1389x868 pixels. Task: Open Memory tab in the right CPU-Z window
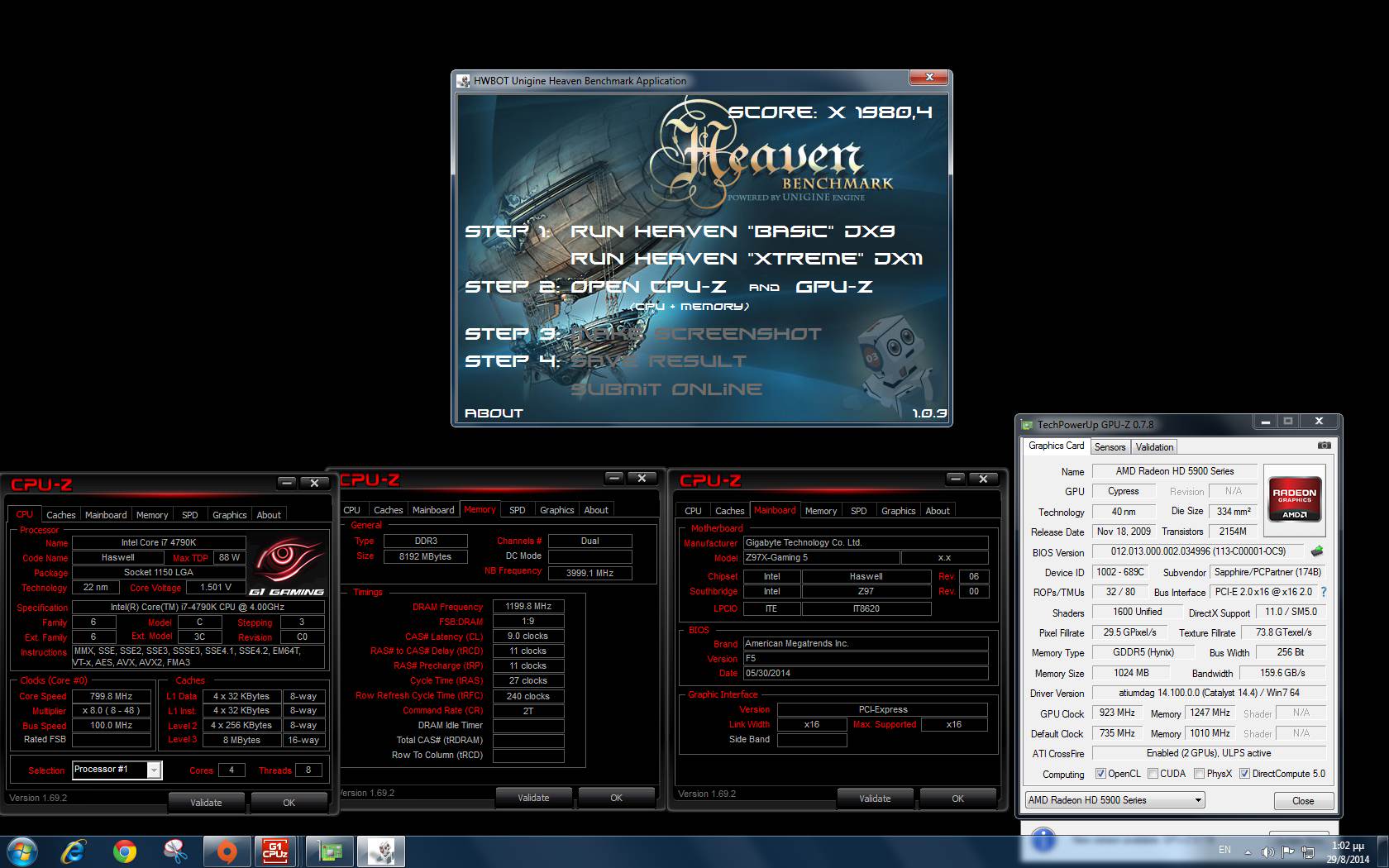tap(820, 511)
